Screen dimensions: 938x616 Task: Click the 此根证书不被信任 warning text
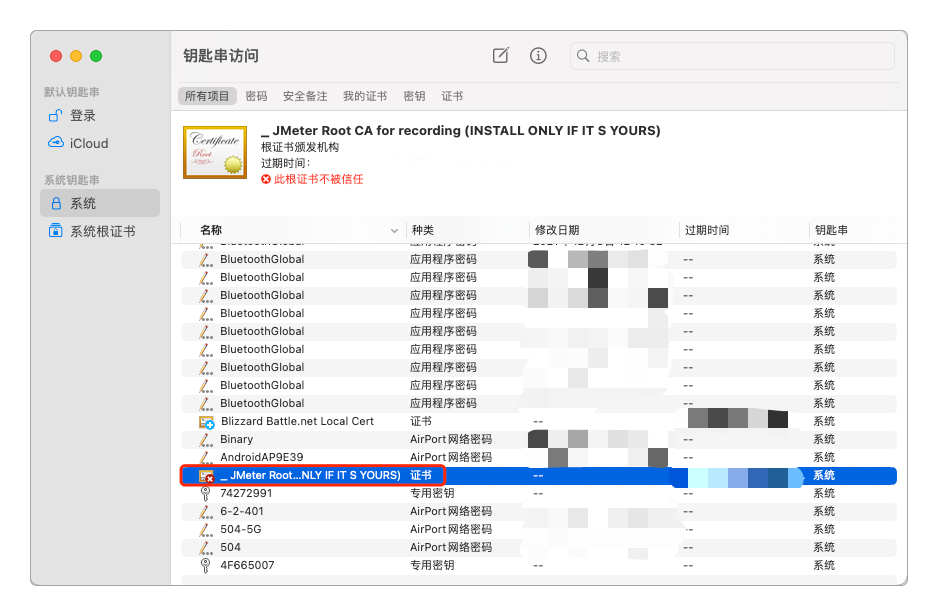(x=318, y=179)
